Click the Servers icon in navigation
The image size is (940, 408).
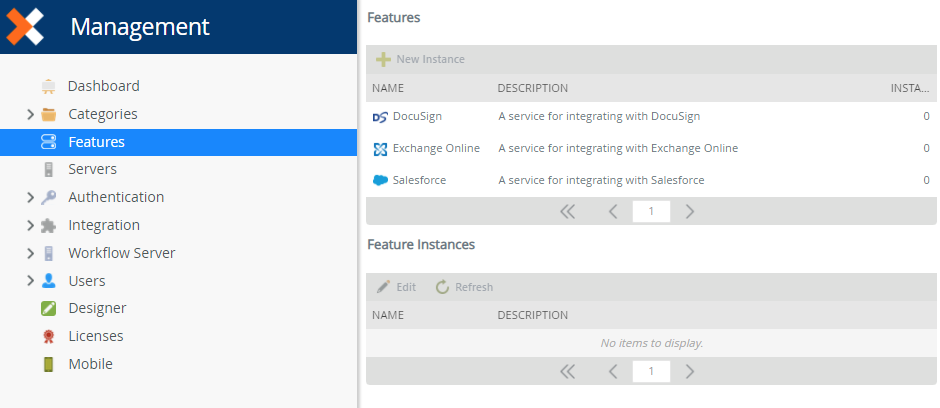tap(48, 169)
